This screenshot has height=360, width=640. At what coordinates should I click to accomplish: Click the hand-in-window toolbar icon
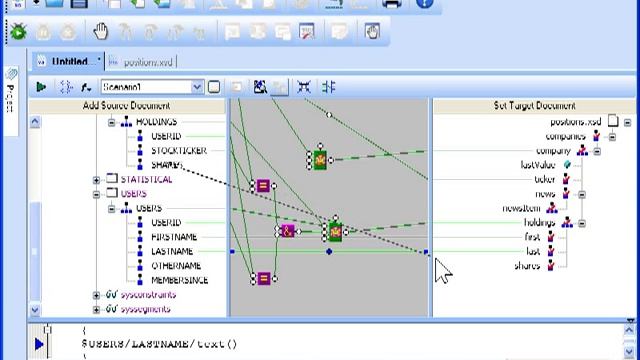[372, 31]
